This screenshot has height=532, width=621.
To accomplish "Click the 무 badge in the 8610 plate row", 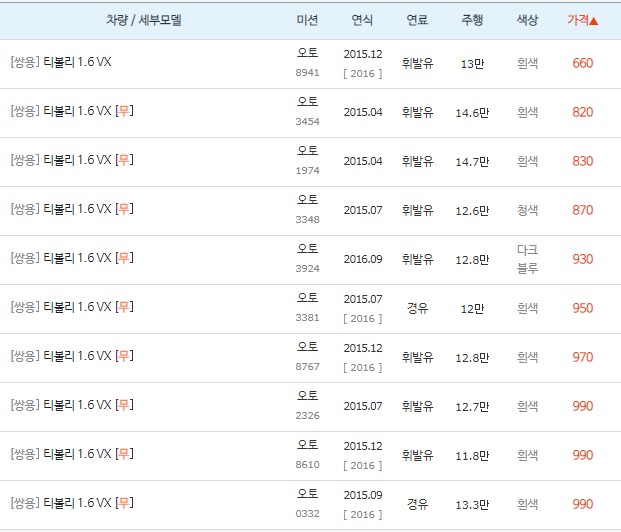I will [124, 454].
